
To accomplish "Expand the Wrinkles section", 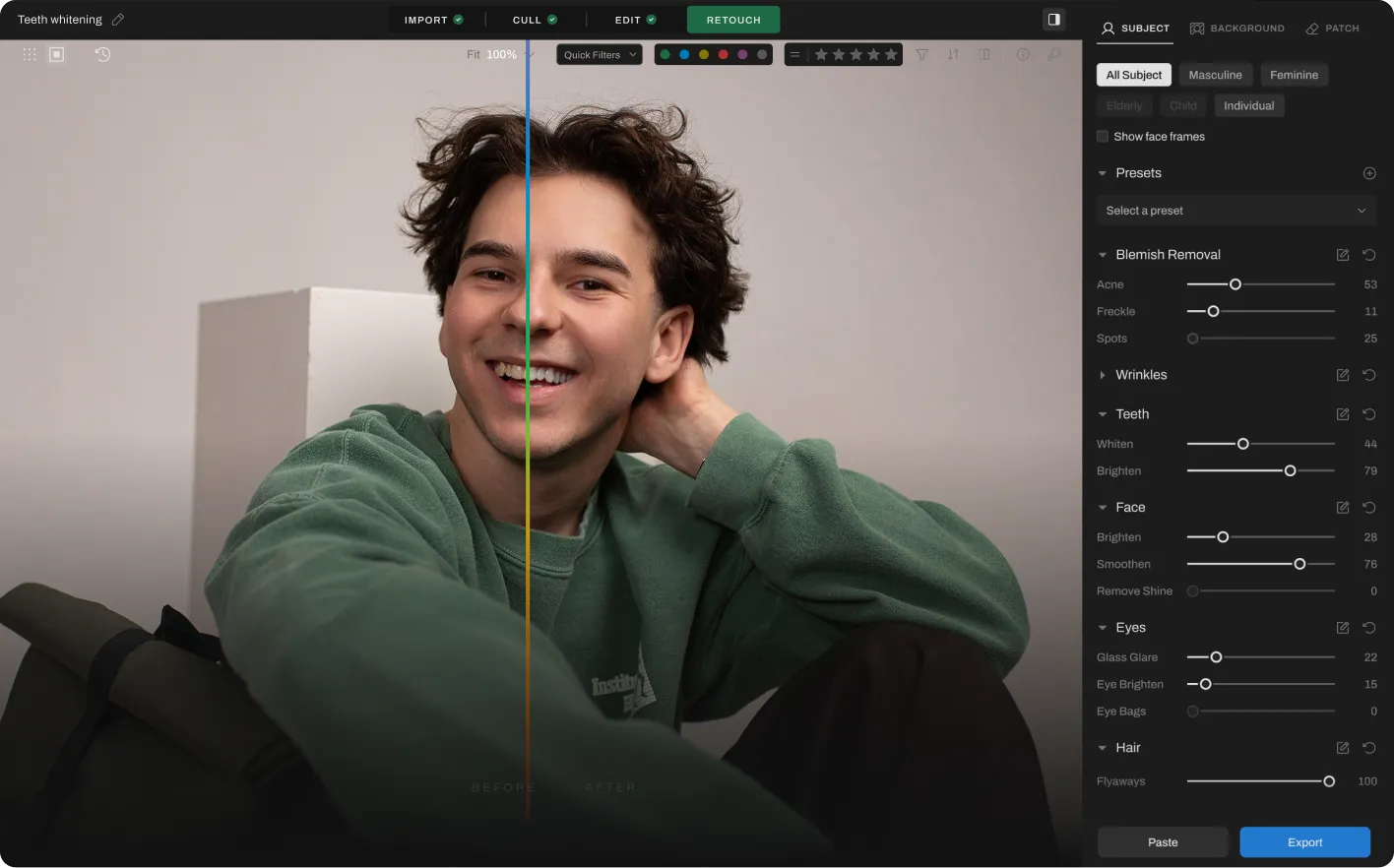I will (1103, 375).
